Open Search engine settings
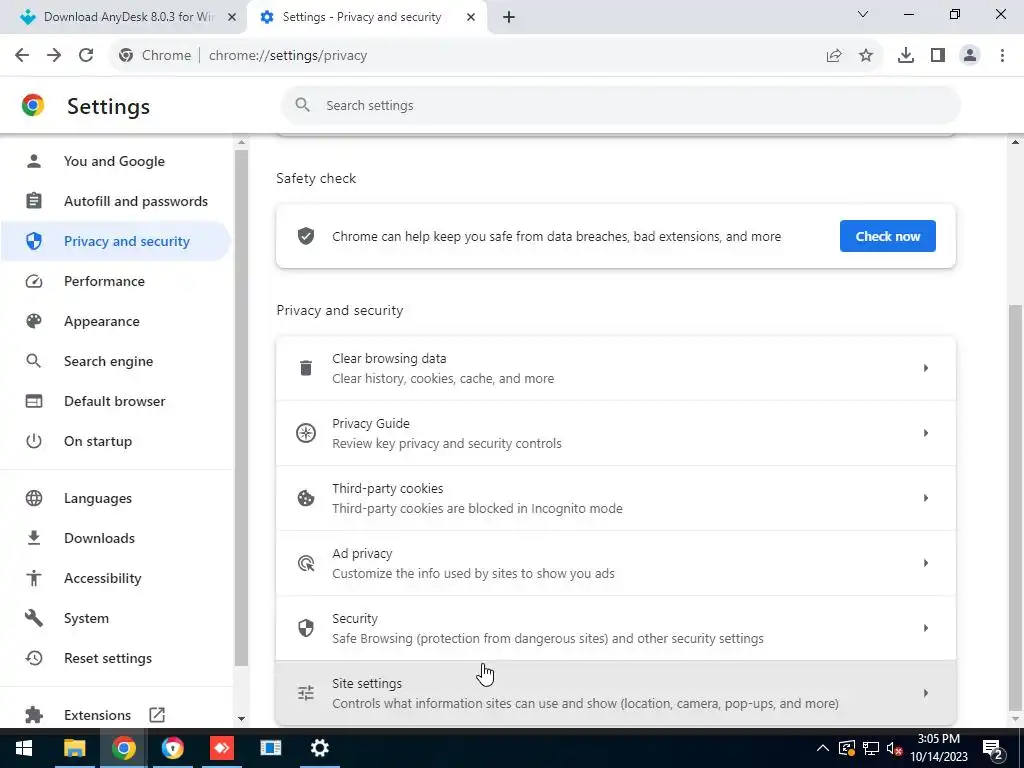This screenshot has width=1024, height=768. click(116, 361)
